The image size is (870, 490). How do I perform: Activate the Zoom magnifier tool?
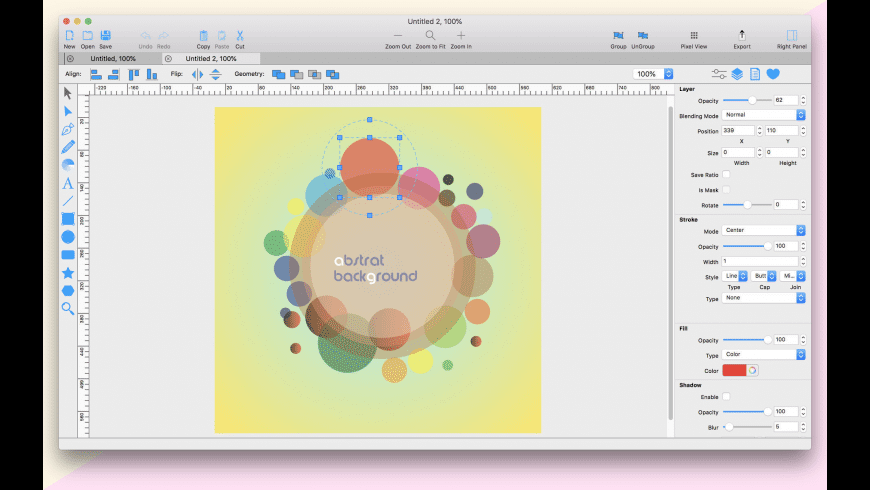(68, 308)
